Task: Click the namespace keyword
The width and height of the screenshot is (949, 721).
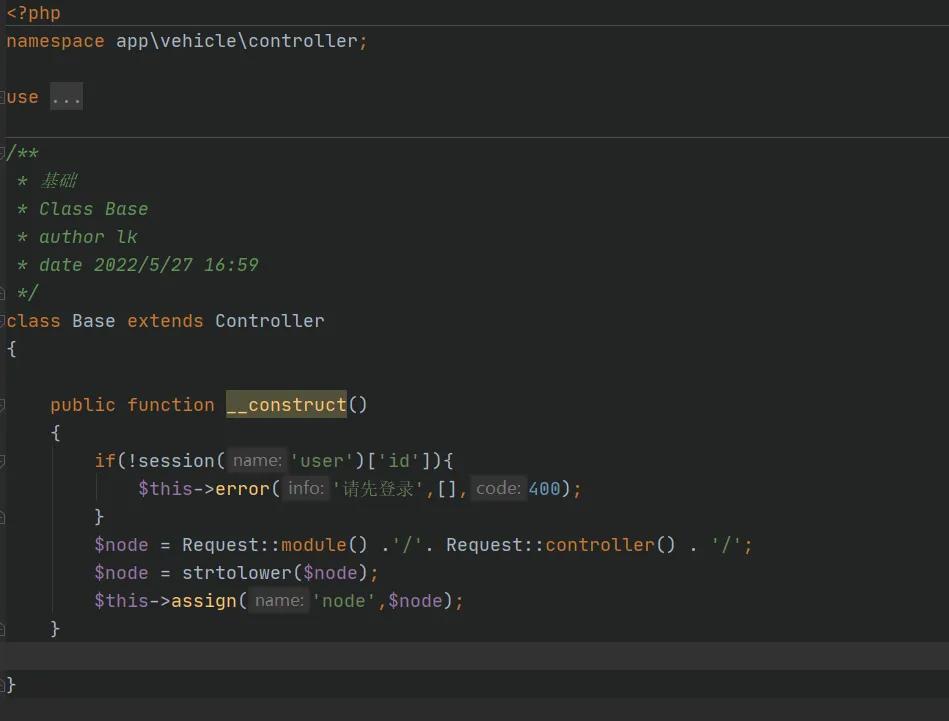Action: [55, 41]
